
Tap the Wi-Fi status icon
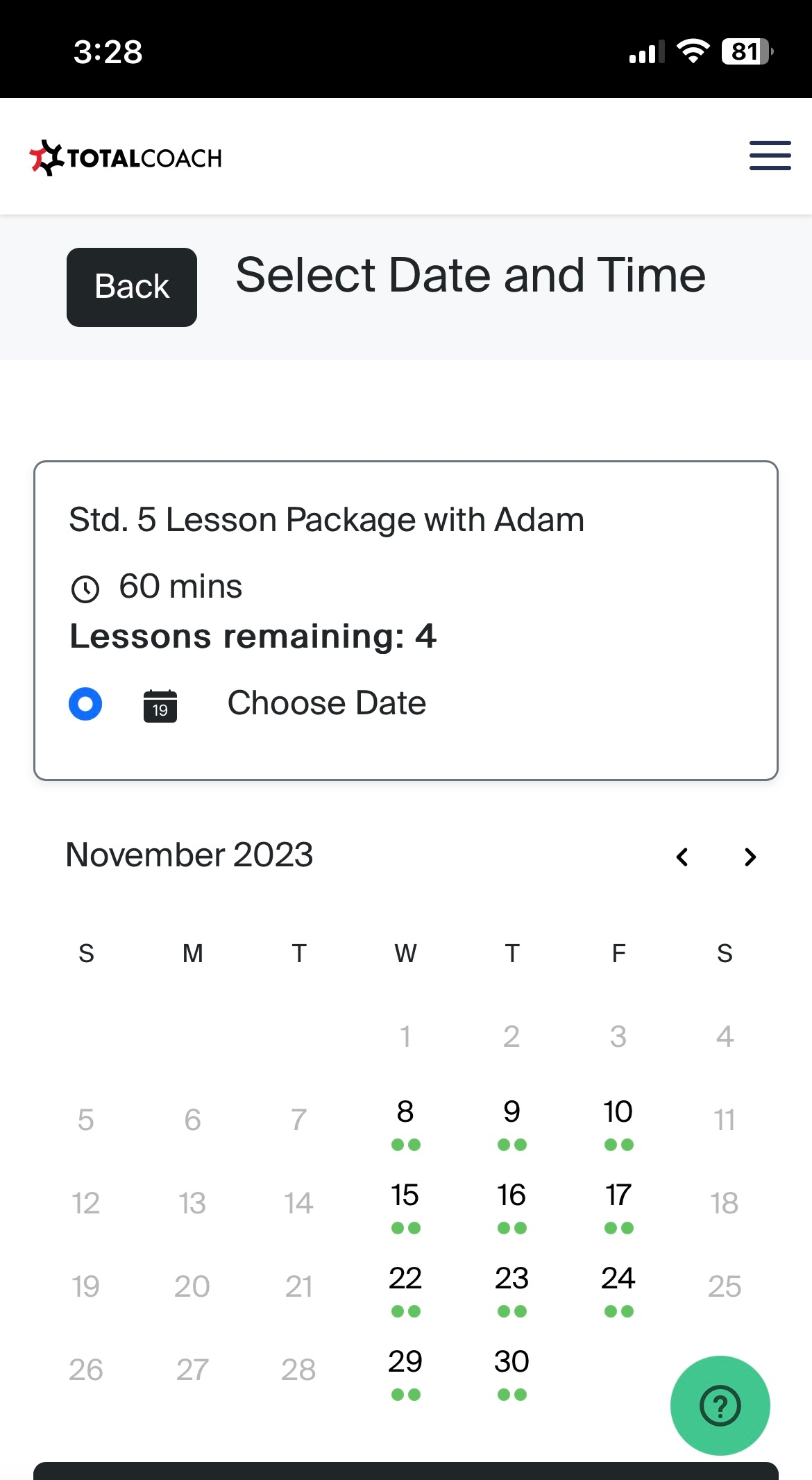click(x=693, y=51)
